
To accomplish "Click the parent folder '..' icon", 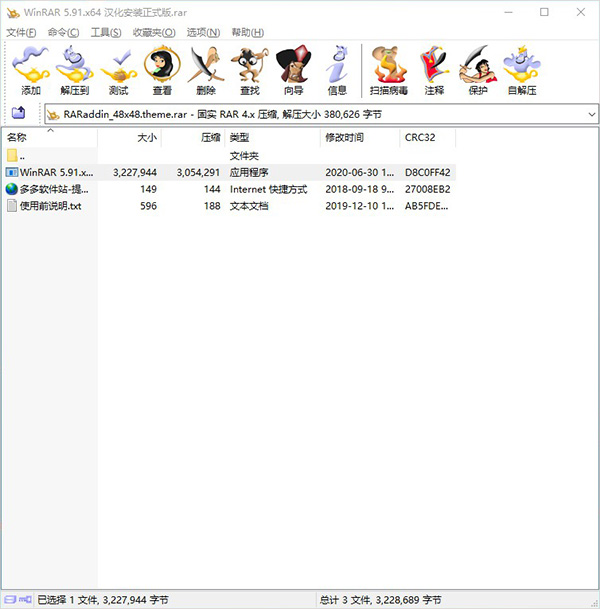I will pyautogui.click(x=12, y=155).
